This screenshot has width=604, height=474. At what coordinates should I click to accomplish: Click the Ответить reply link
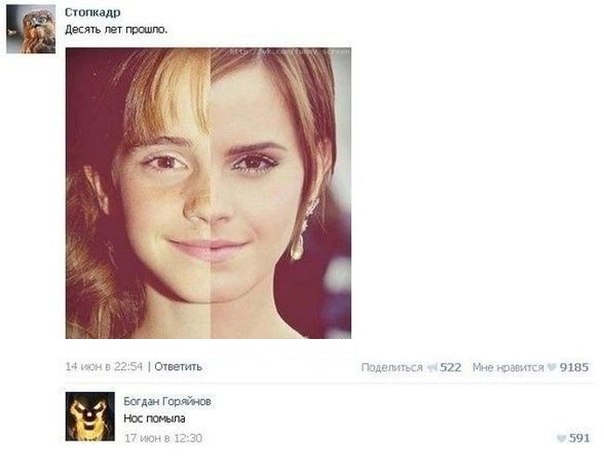[178, 367]
